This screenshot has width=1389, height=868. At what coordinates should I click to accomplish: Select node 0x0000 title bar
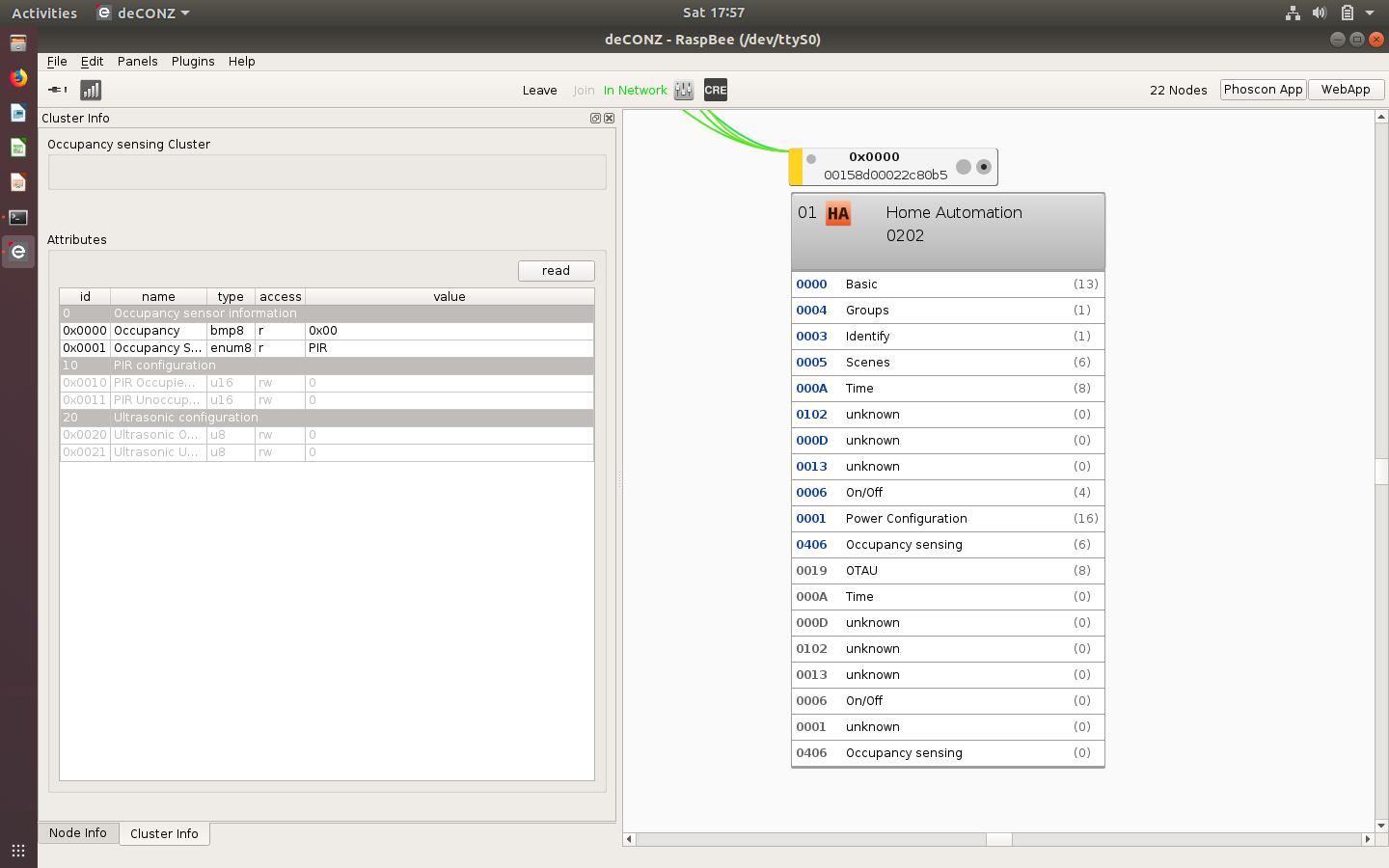pyautogui.click(x=893, y=166)
